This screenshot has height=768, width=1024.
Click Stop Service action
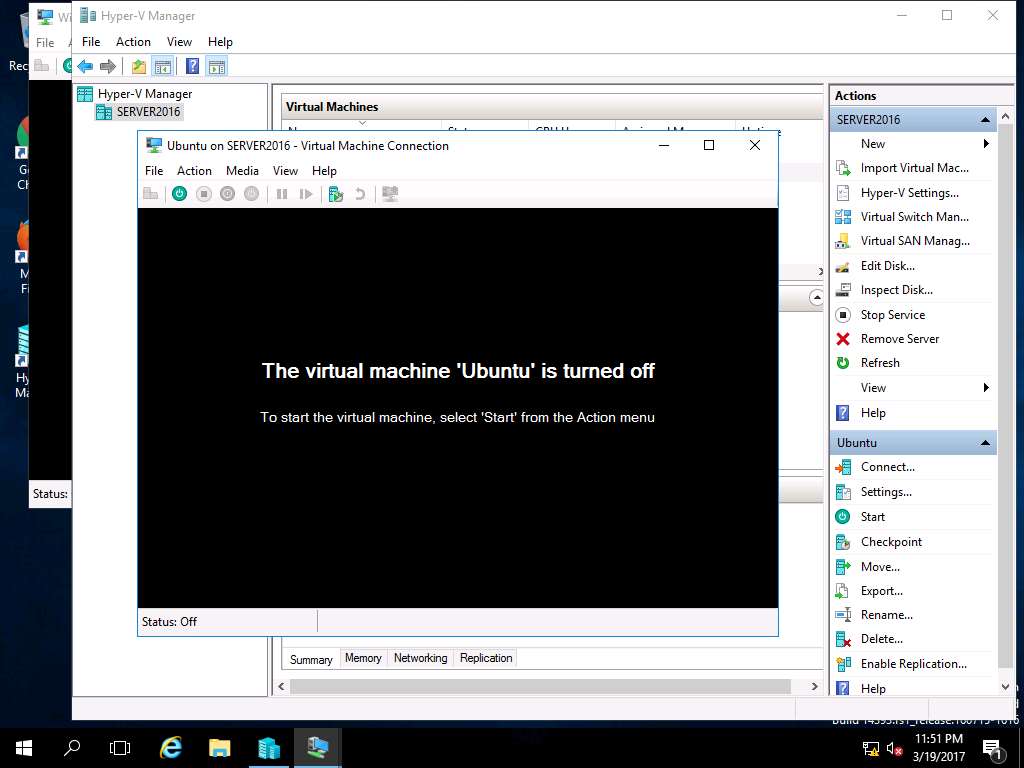pos(892,315)
